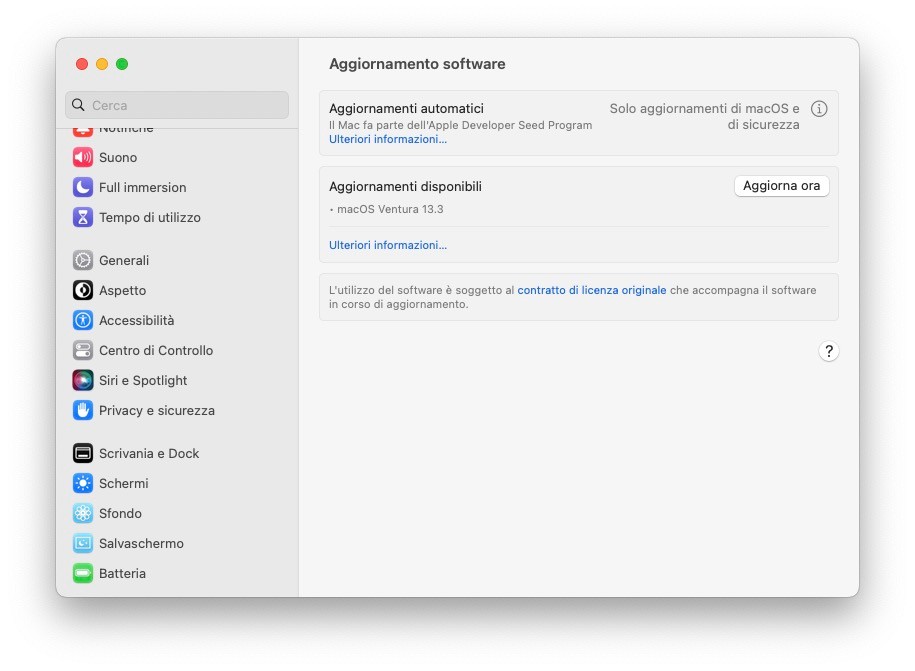
Task: Click the green full screen window button
Action: tap(122, 64)
